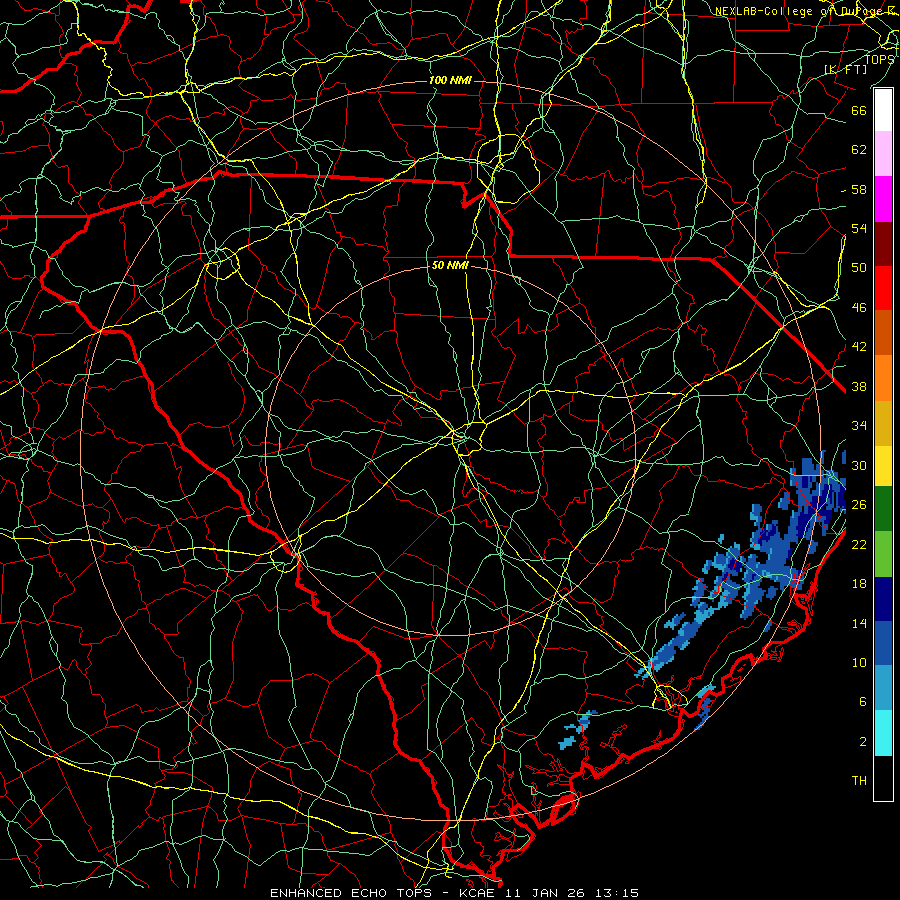This screenshot has height=900, width=900.
Task: Click the legend value 46
Action: (859, 308)
